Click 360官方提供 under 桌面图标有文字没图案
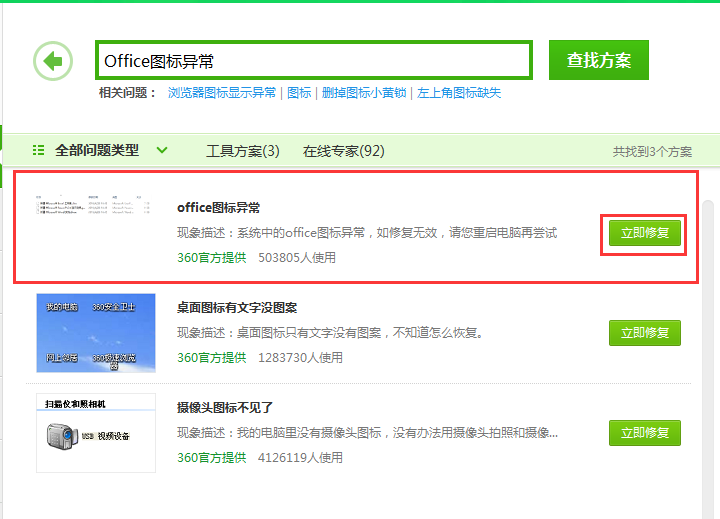This screenshot has width=720, height=519. click(x=212, y=358)
